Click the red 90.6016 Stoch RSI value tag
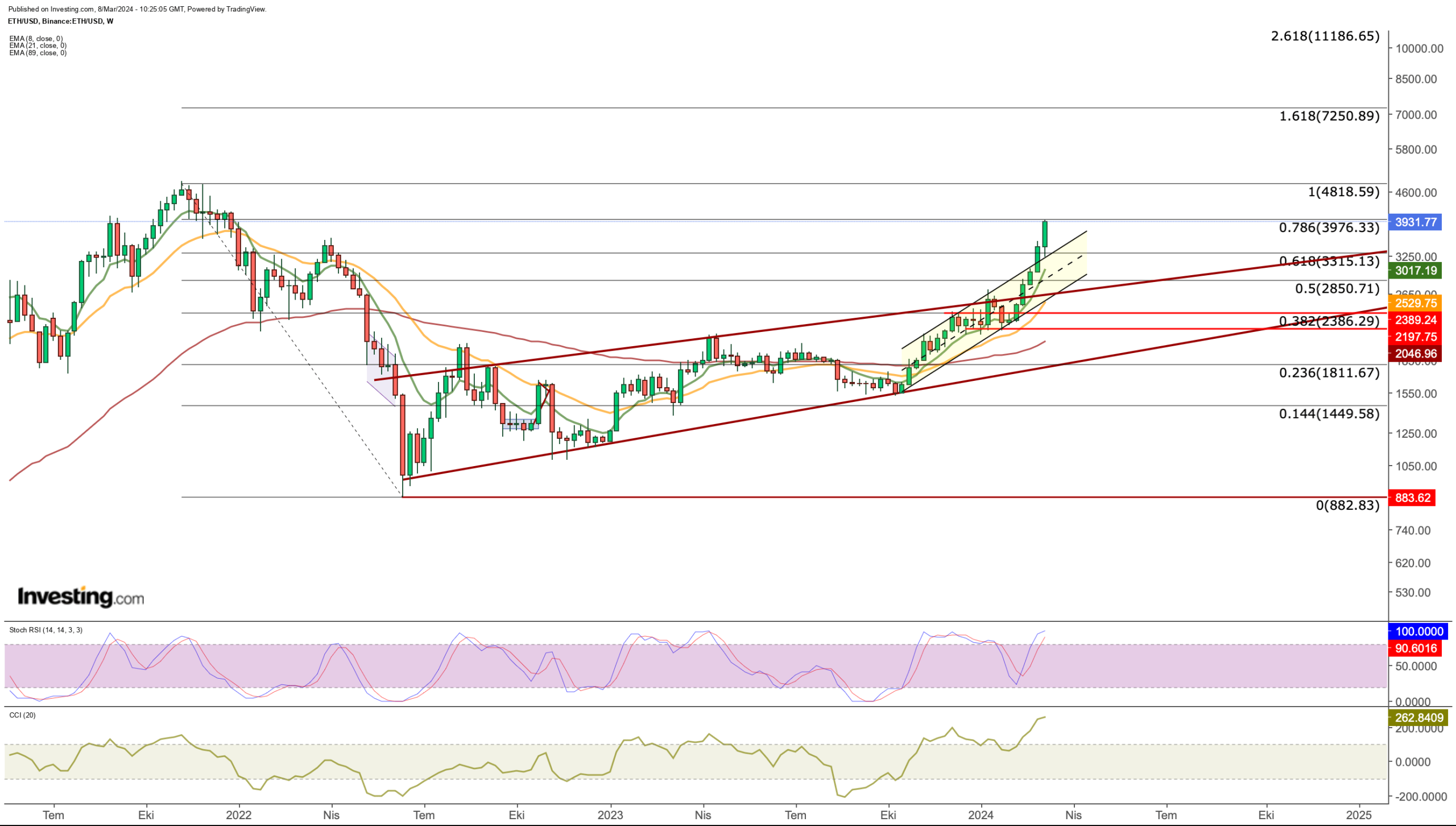1456x826 pixels. (1415, 649)
